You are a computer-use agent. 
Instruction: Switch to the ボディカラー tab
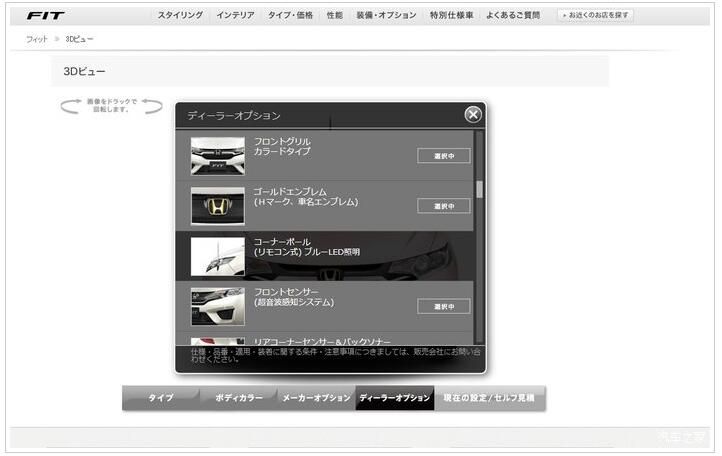pyautogui.click(x=239, y=398)
